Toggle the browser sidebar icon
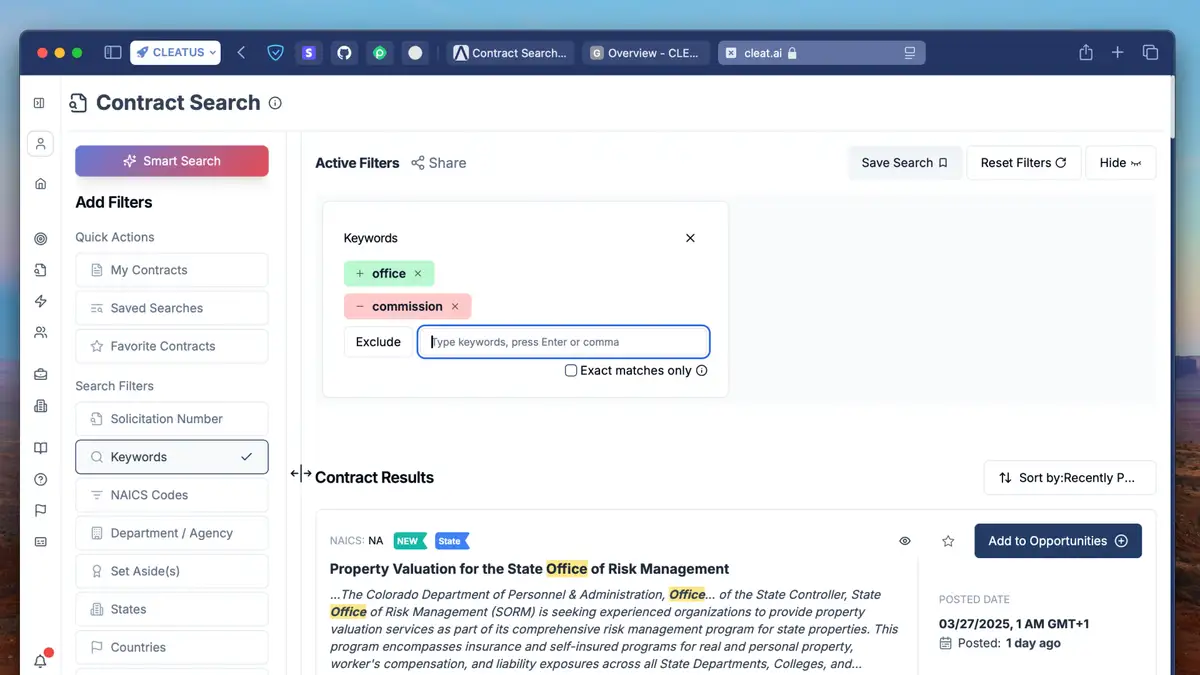The width and height of the screenshot is (1200, 675). [x=113, y=53]
